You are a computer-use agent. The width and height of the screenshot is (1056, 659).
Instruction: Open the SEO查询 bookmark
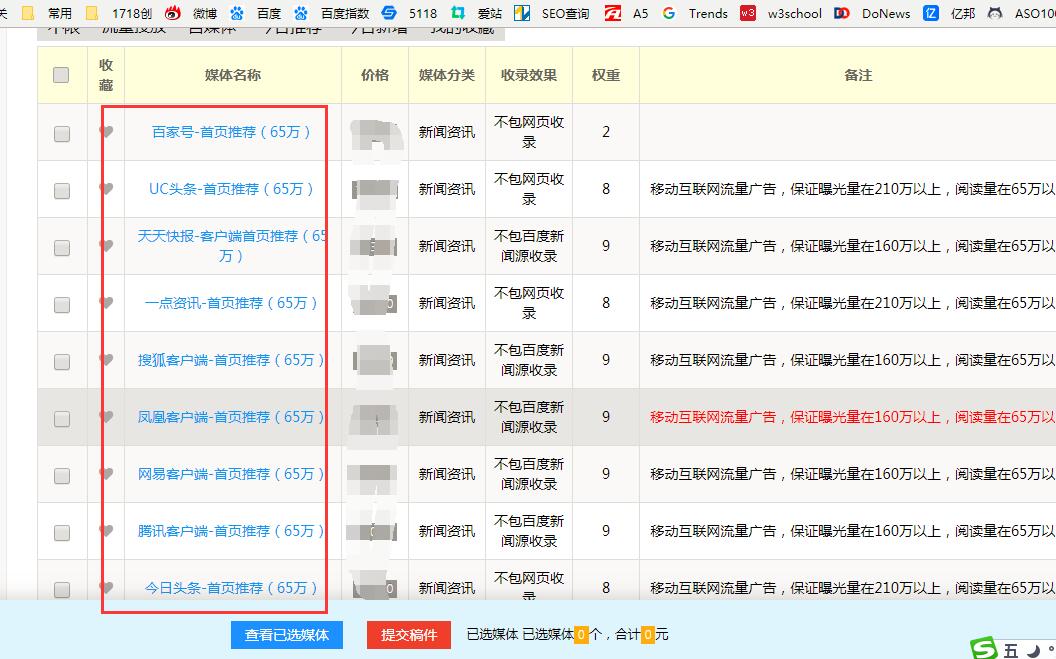point(552,13)
